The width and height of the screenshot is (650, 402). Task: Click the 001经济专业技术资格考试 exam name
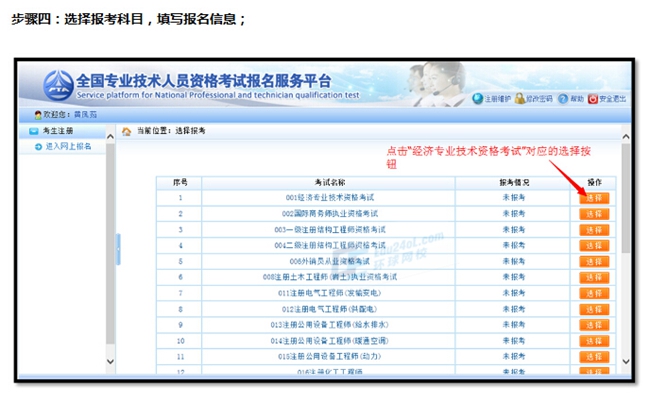click(329, 198)
